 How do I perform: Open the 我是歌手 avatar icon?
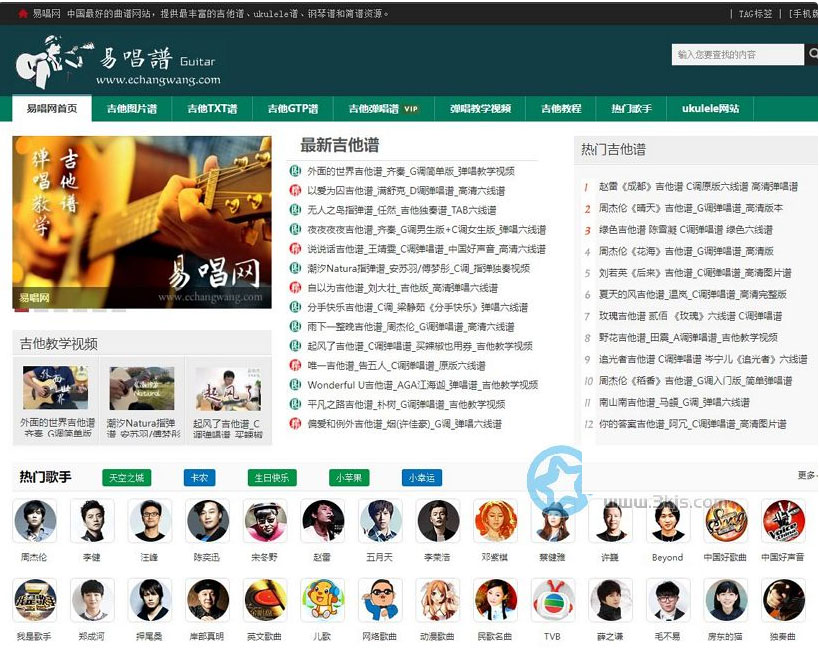click(34, 600)
